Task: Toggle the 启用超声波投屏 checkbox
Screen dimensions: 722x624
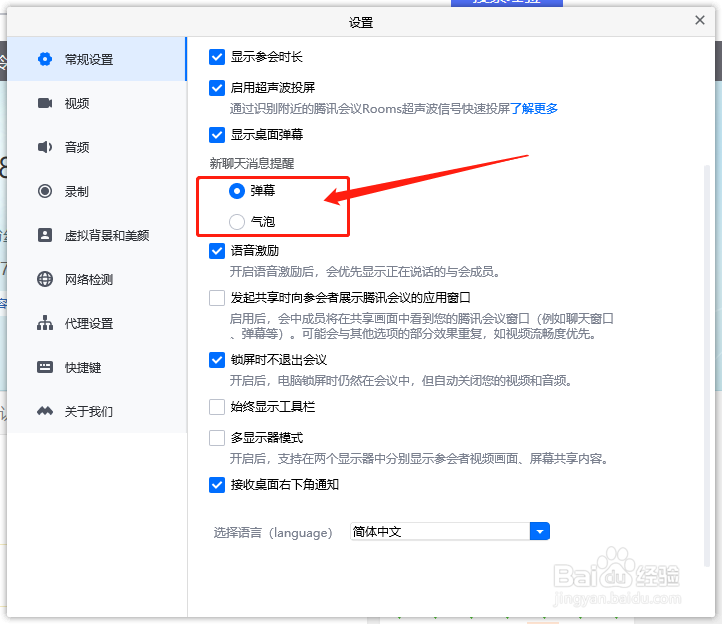Action: point(217,87)
